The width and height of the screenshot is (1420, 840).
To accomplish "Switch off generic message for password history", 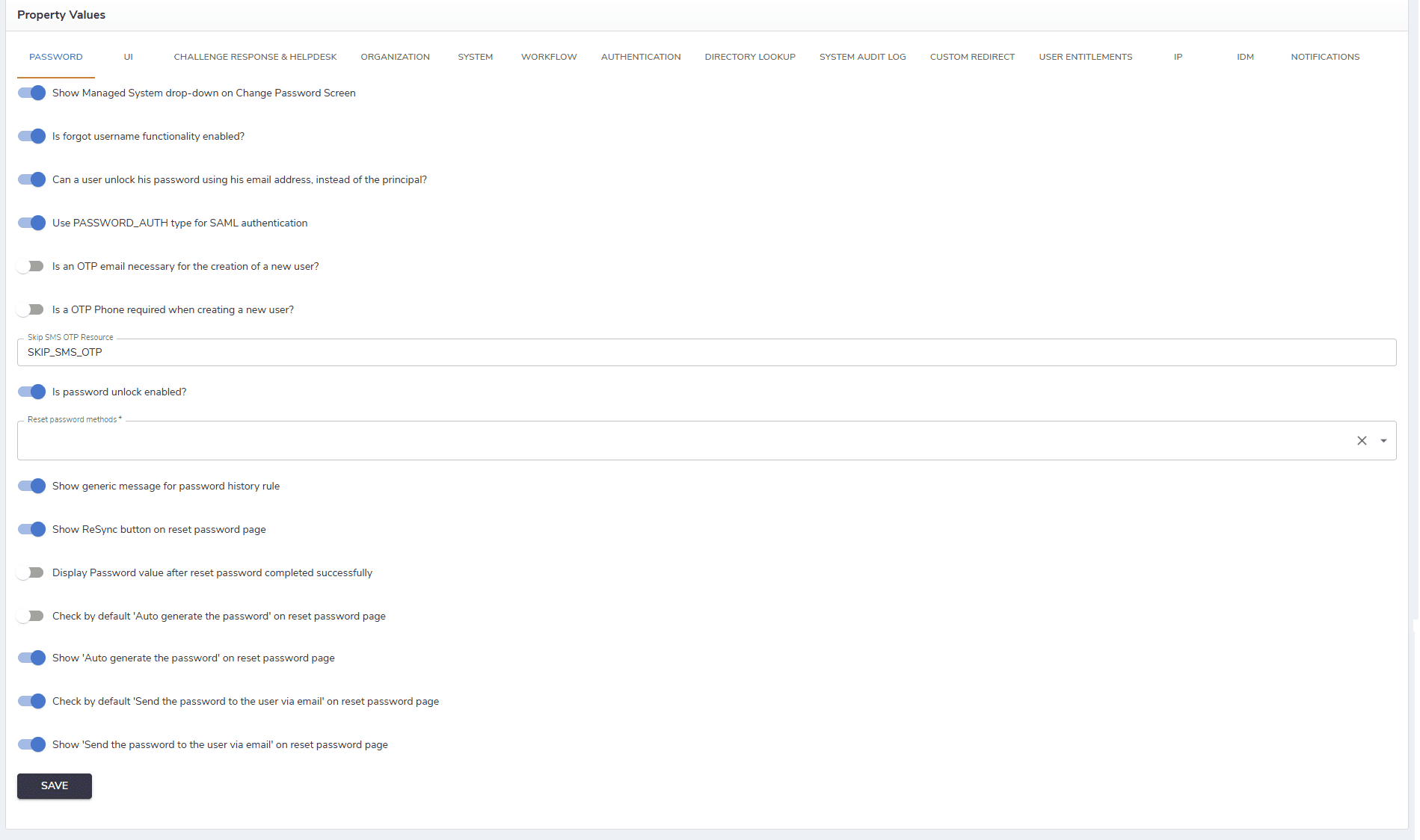I will point(31,487).
